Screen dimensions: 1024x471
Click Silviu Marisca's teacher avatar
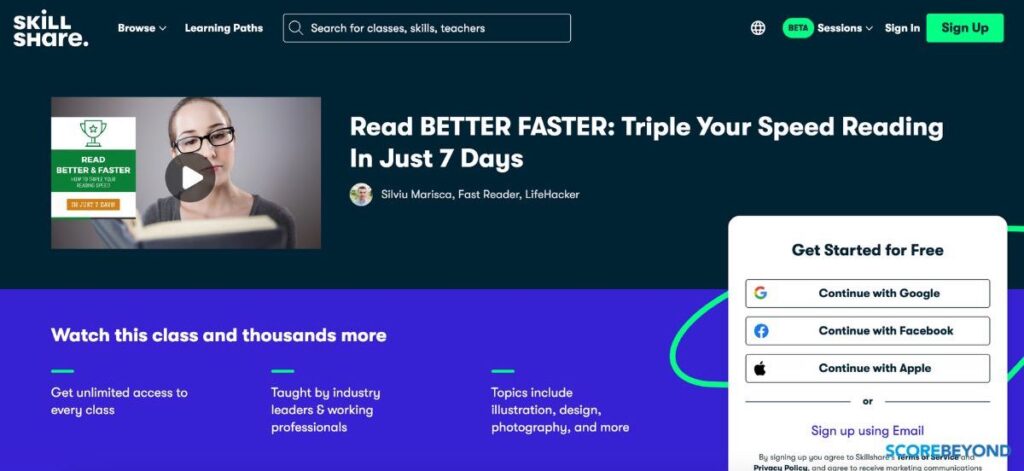point(360,194)
